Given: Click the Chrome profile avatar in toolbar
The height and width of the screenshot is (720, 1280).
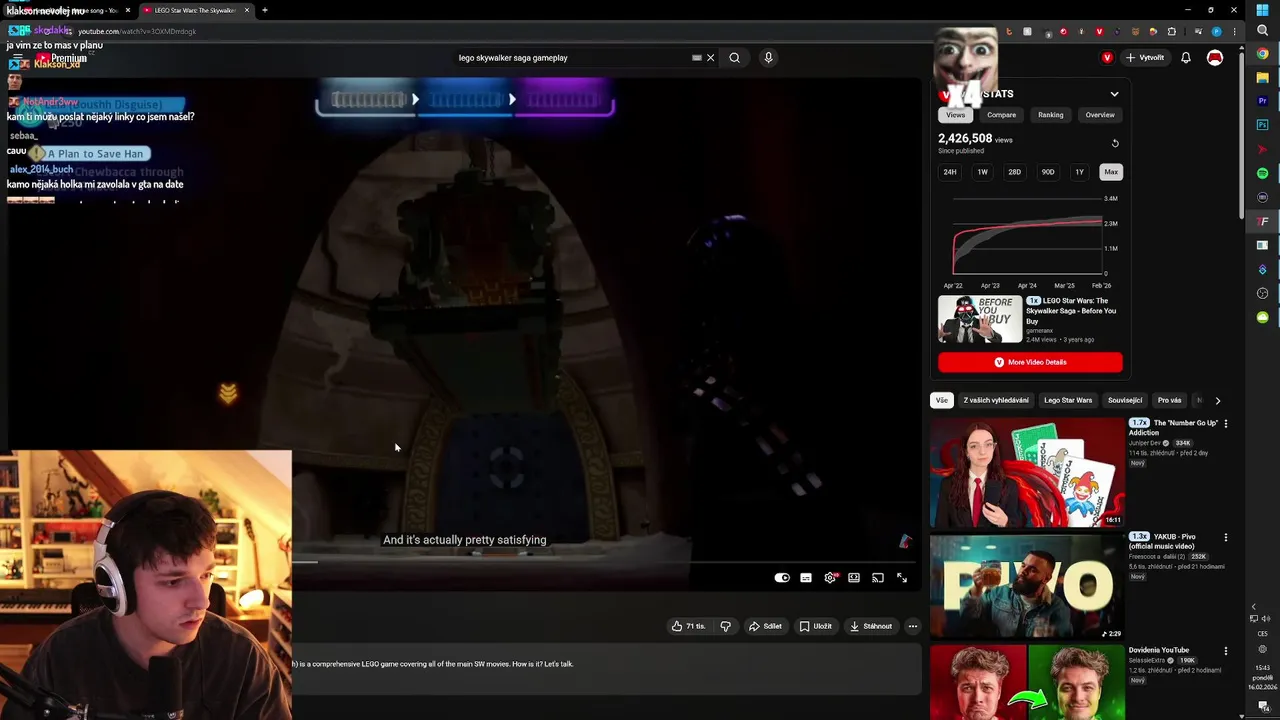Looking at the screenshot, I should coord(1217,32).
